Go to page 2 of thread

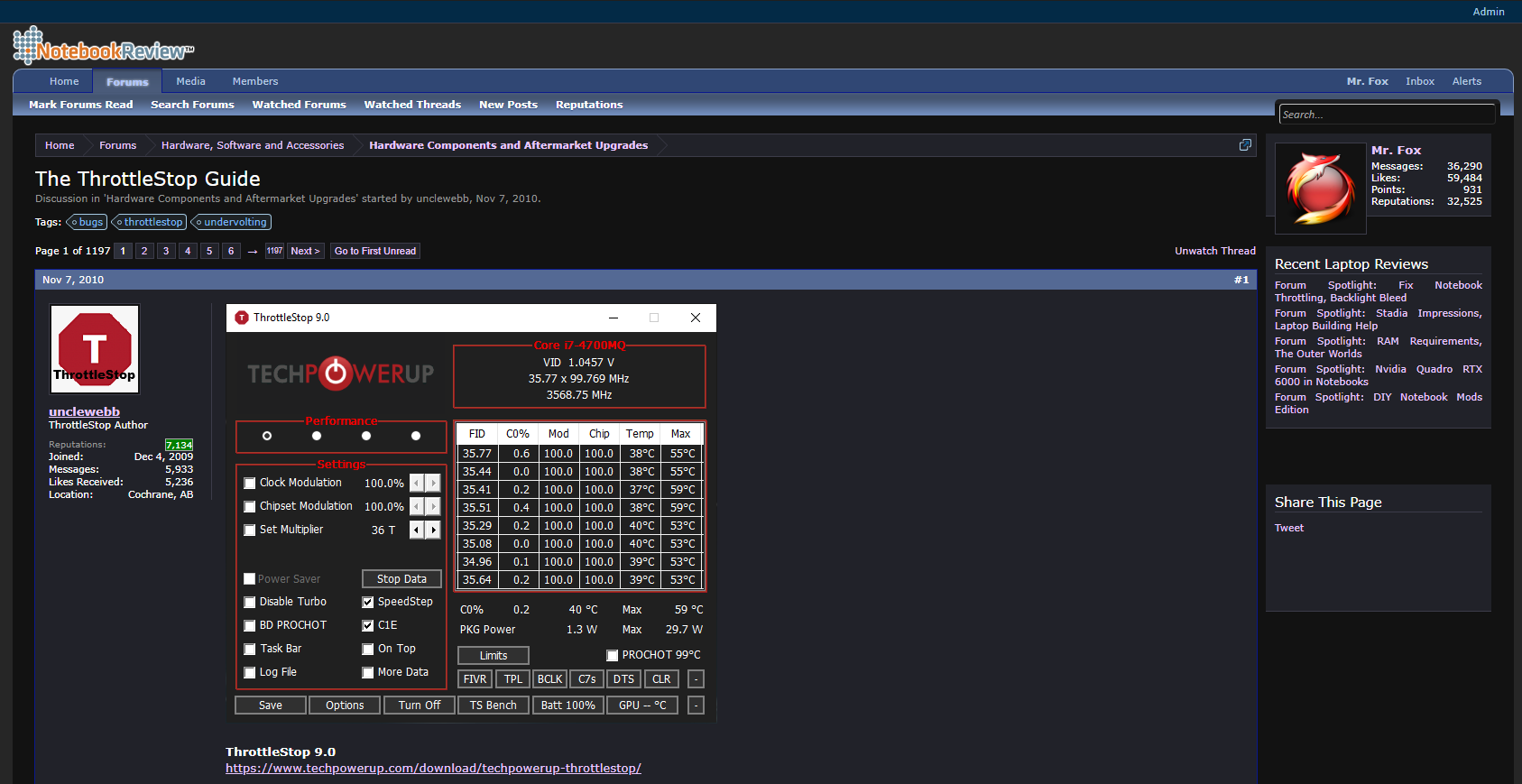coord(144,251)
